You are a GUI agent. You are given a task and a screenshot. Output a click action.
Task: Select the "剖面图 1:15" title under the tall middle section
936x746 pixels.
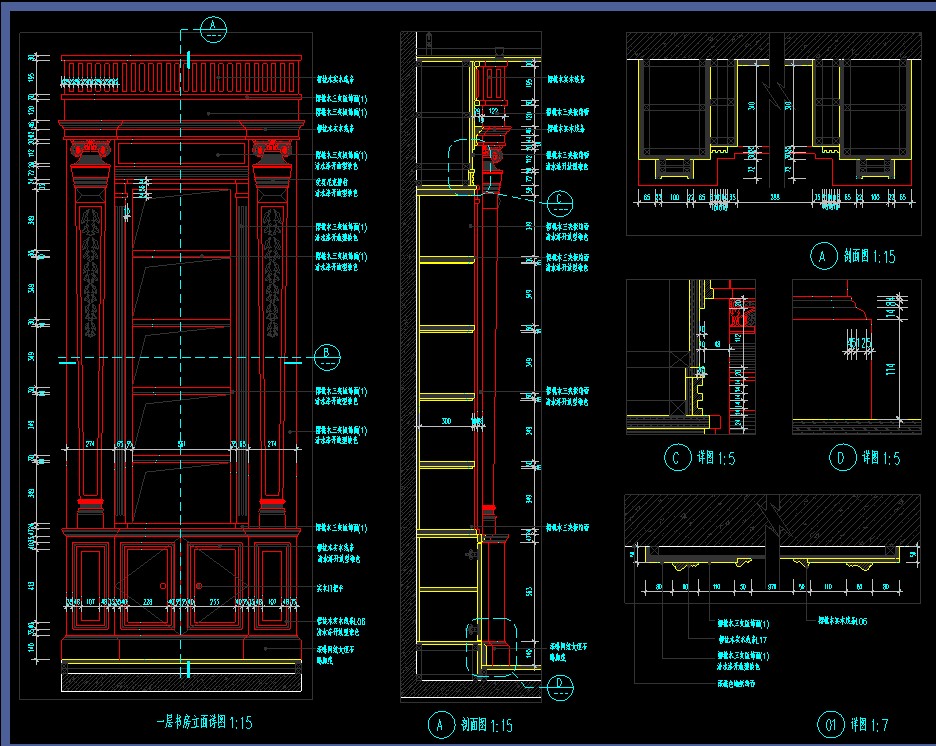click(487, 725)
